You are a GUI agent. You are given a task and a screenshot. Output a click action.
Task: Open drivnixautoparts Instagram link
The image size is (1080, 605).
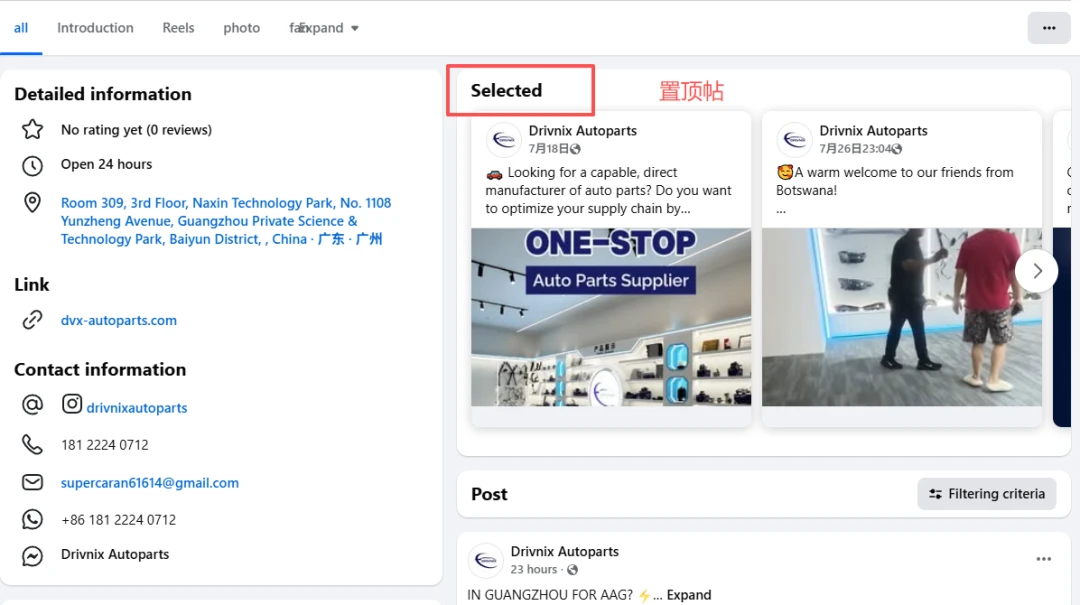(137, 408)
